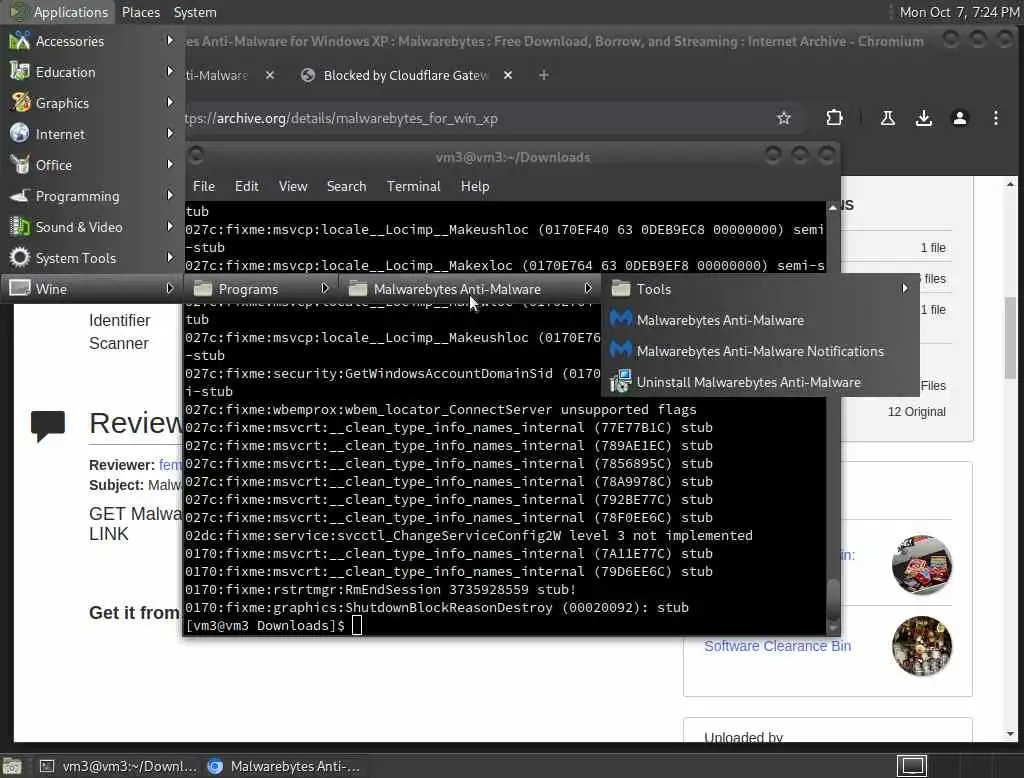Open terminal Search menu
The image size is (1024, 778).
[346, 186]
